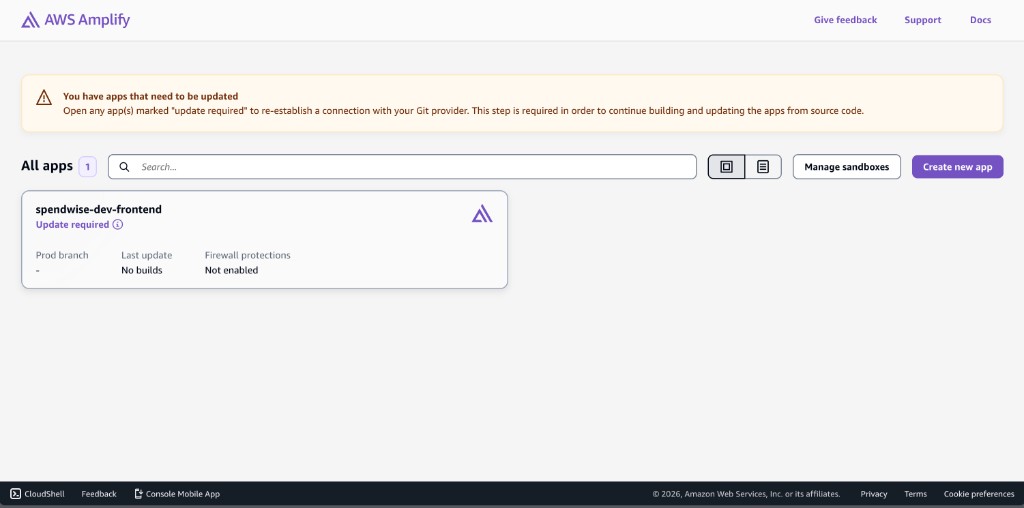The height and width of the screenshot is (508, 1024).
Task: Click Manage sandboxes button
Action: [846, 167]
